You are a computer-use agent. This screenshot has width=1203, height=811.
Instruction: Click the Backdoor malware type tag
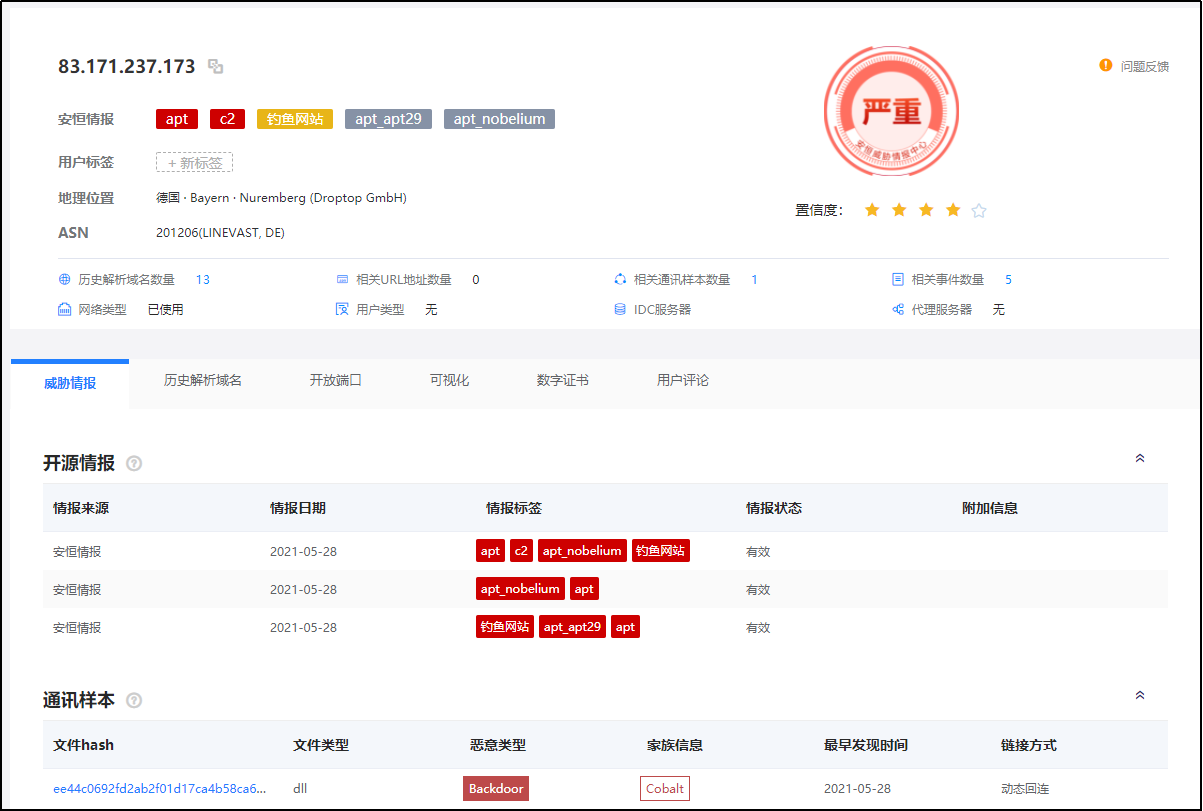[496, 789]
